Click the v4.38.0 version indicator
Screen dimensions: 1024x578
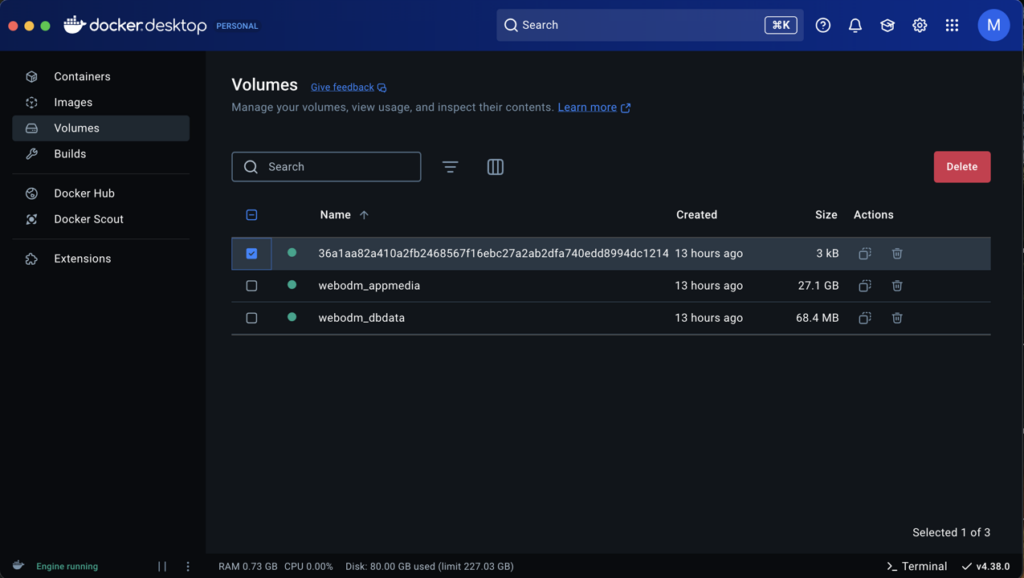point(985,566)
